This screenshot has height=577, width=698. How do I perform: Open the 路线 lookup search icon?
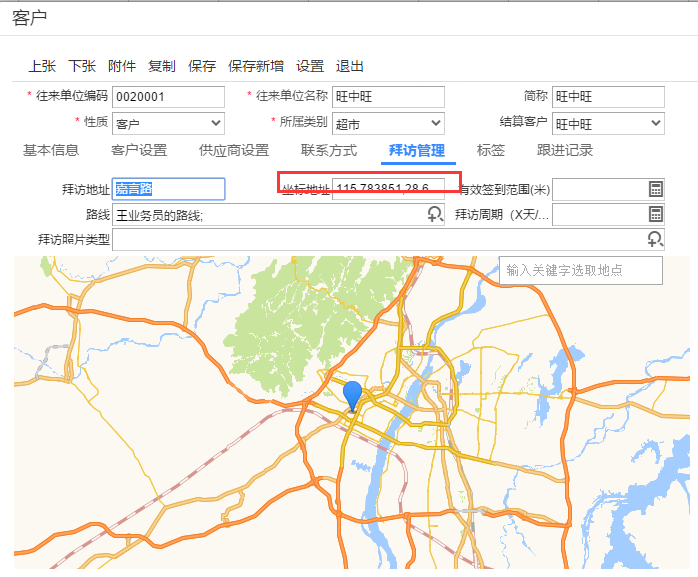click(x=435, y=214)
